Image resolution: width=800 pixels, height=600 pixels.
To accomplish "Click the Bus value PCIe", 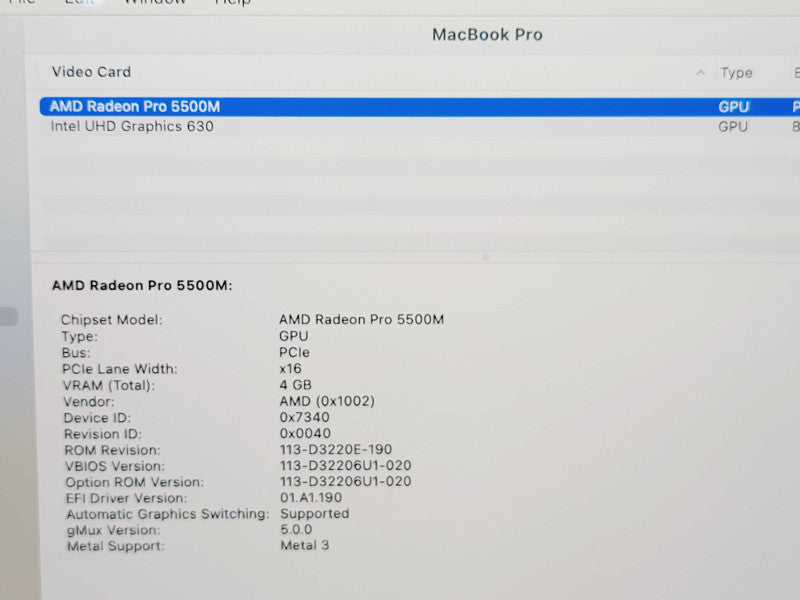I will (294, 353).
